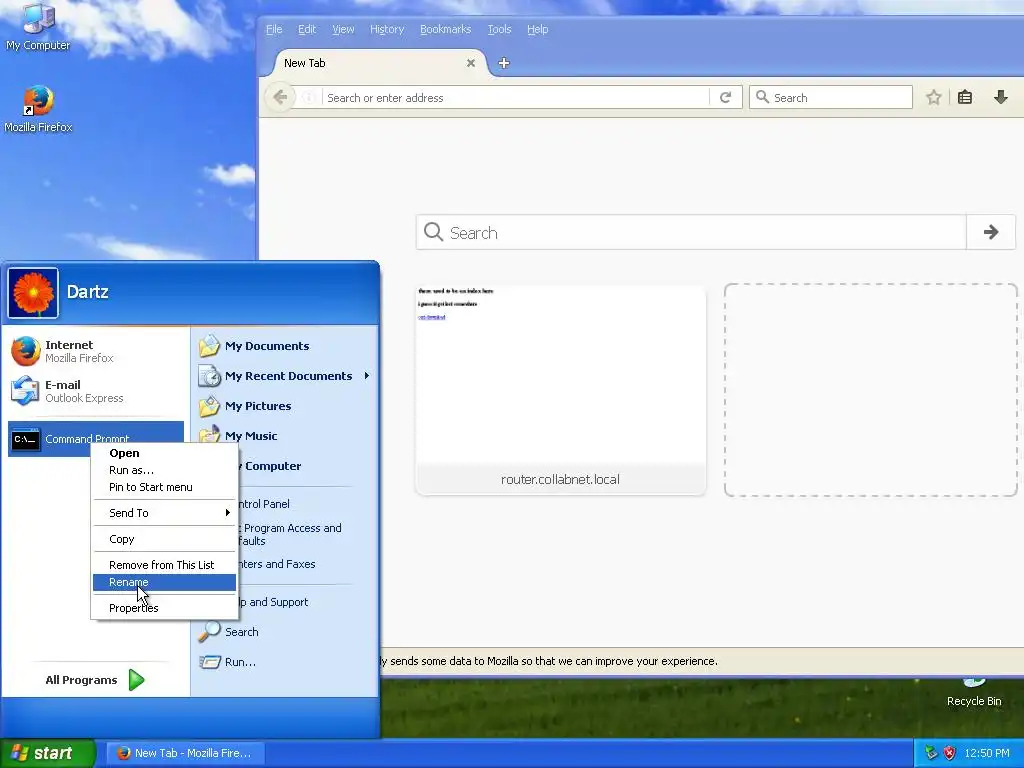Open Set Program Access and Defaults

pos(289,534)
